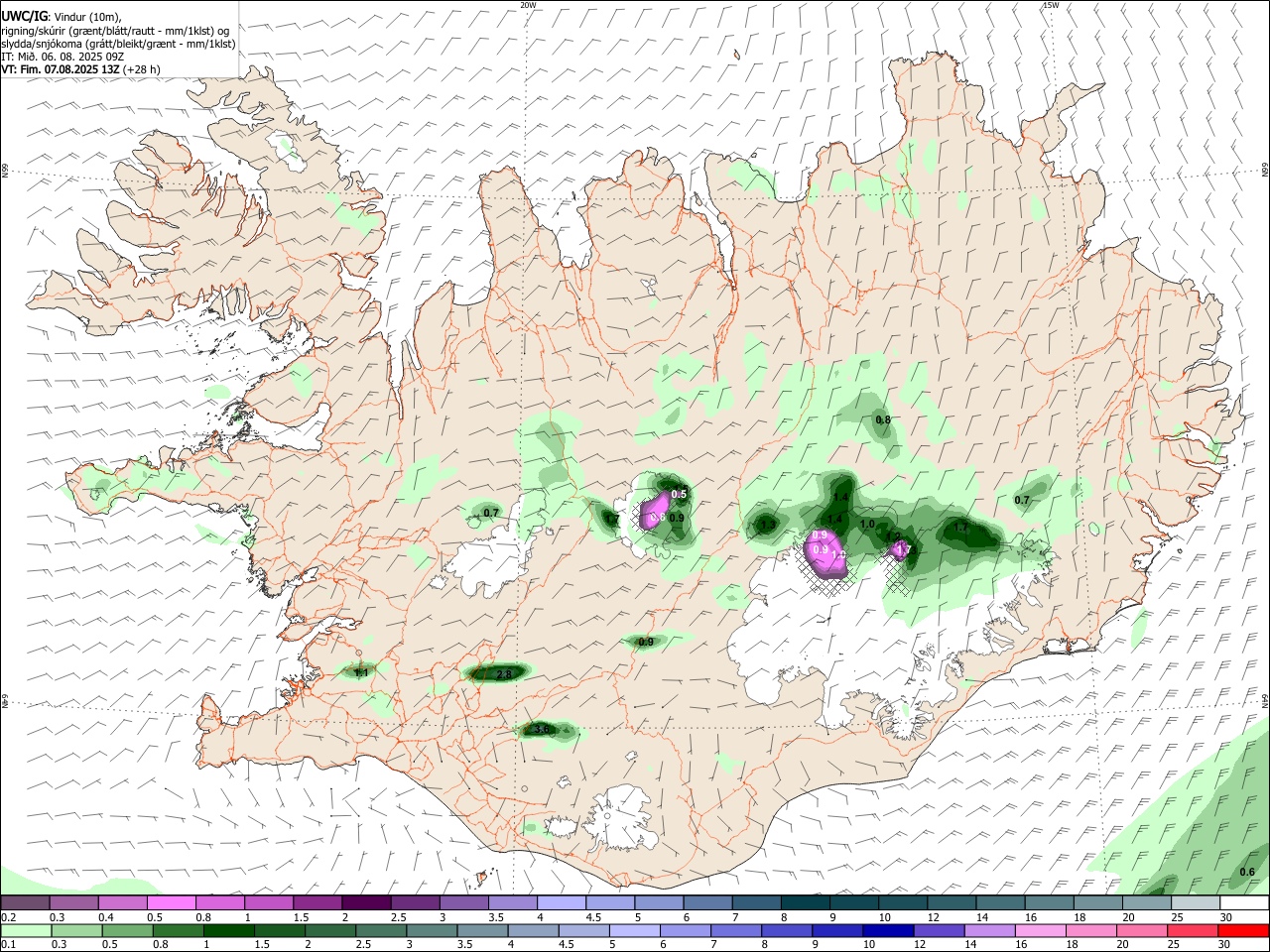Click the 'UWC/IG: Vindur (10m)' title text

(62, 17)
